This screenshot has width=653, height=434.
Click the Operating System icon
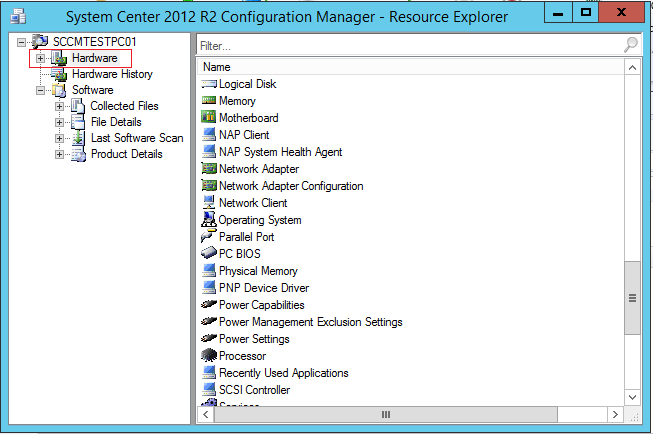tap(209, 219)
